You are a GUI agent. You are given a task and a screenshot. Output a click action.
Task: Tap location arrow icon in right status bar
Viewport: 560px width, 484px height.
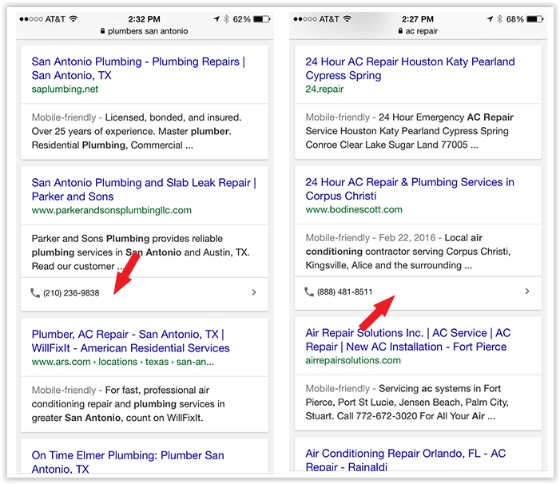point(490,19)
